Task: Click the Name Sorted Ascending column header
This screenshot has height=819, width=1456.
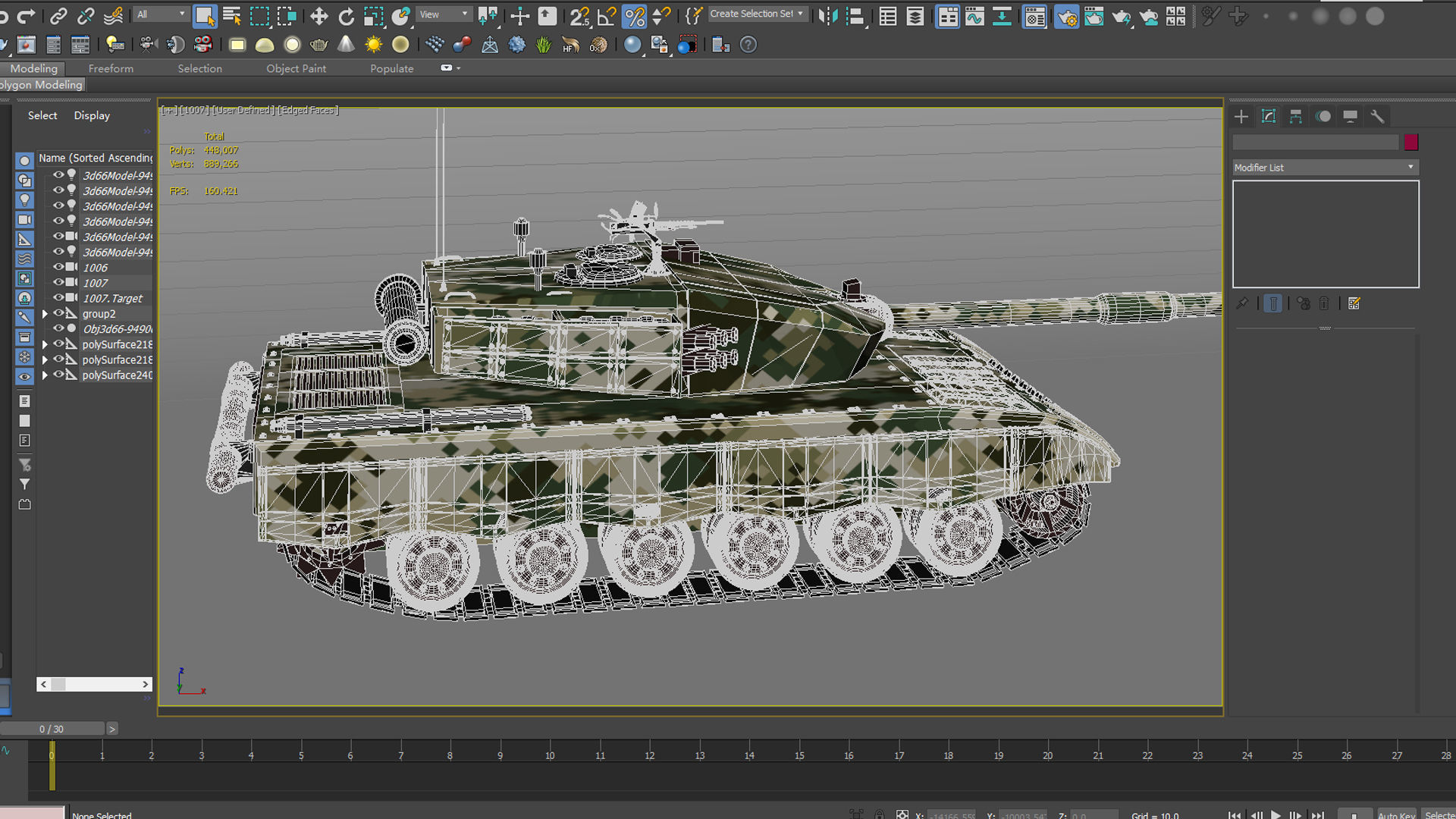Action: pyautogui.click(x=95, y=158)
